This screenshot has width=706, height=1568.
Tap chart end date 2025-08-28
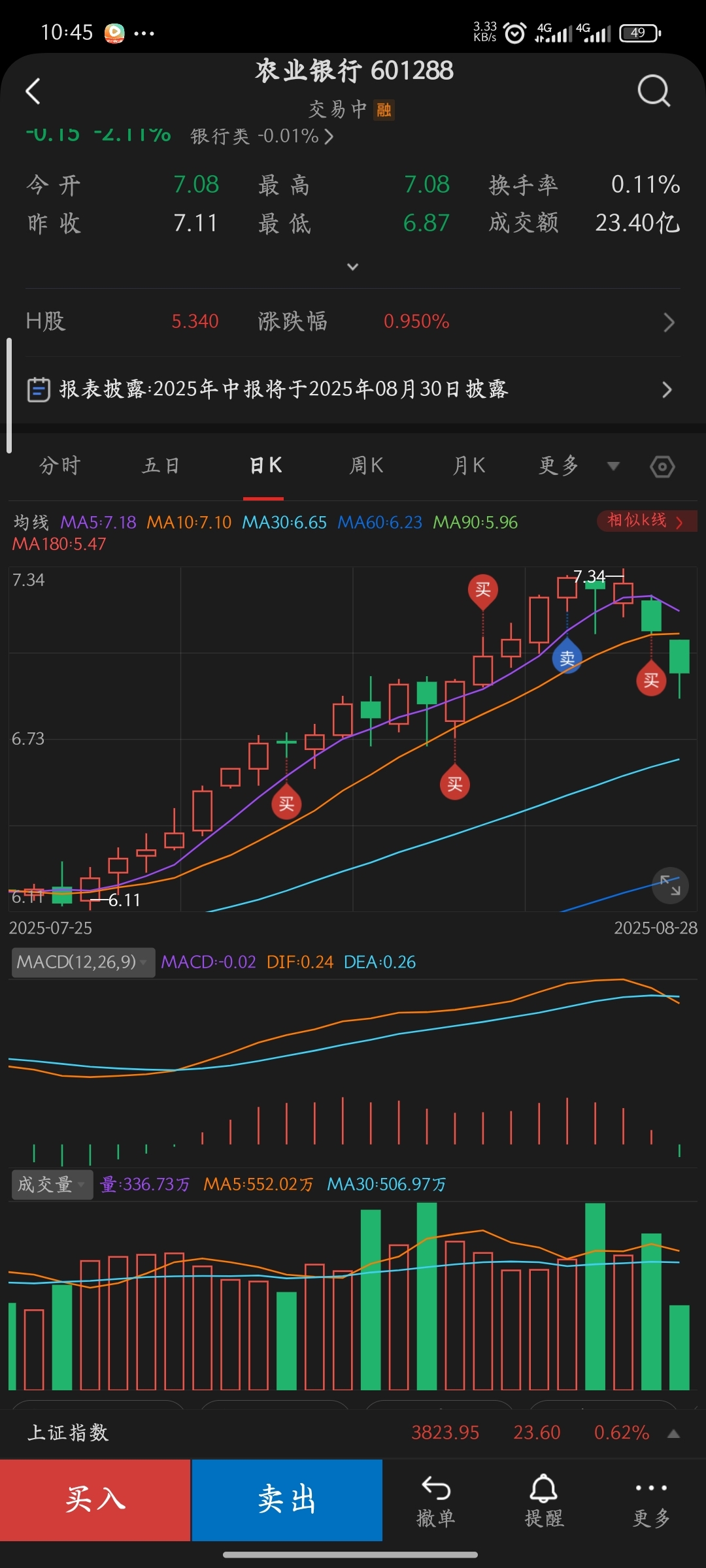click(x=656, y=928)
